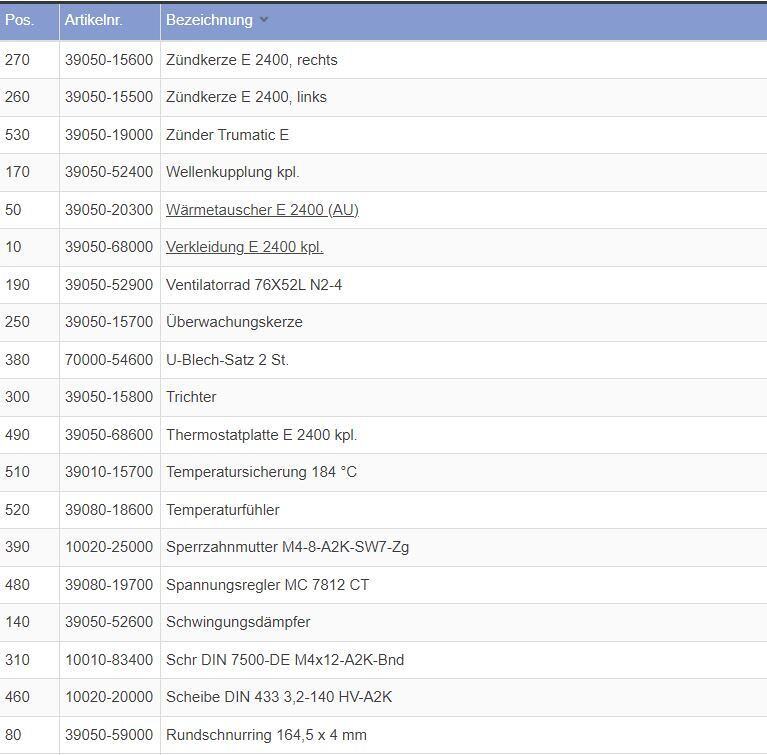Click the Schwingungsdämpfer entry
The image size is (767, 755).
point(238,622)
